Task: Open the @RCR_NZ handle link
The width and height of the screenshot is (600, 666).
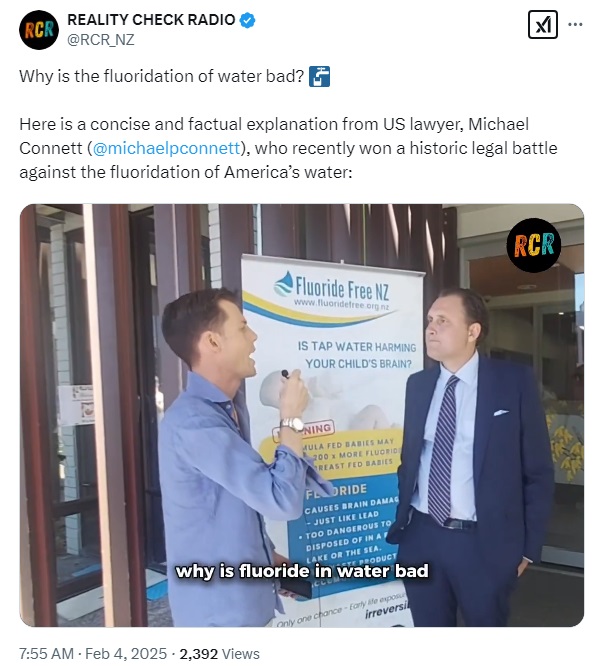Action: [x=101, y=40]
